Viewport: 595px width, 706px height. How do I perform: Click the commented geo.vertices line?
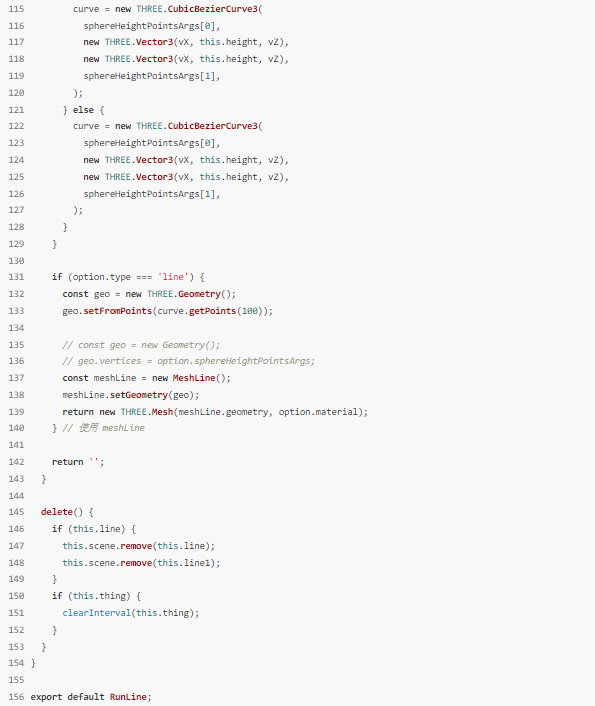click(x=188, y=361)
